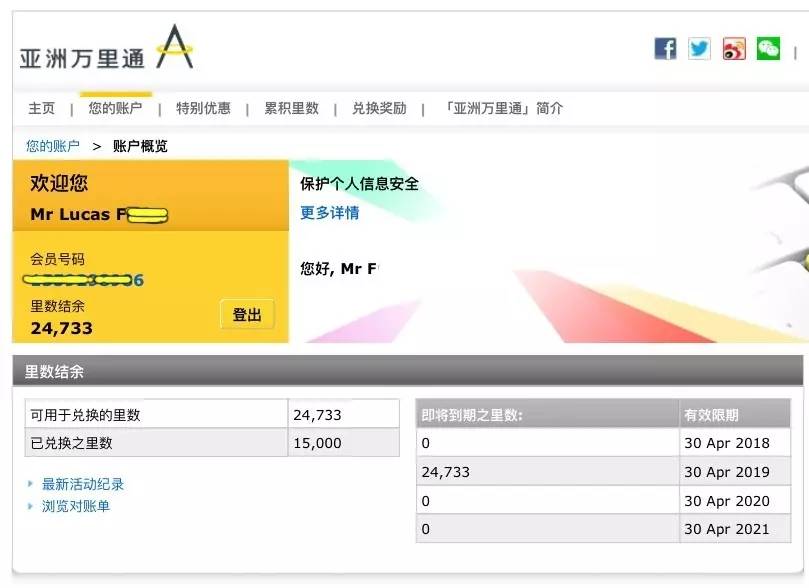Click the 亚洲万里通 logo
Image resolution: width=809 pixels, height=588 pixels.
[105, 50]
